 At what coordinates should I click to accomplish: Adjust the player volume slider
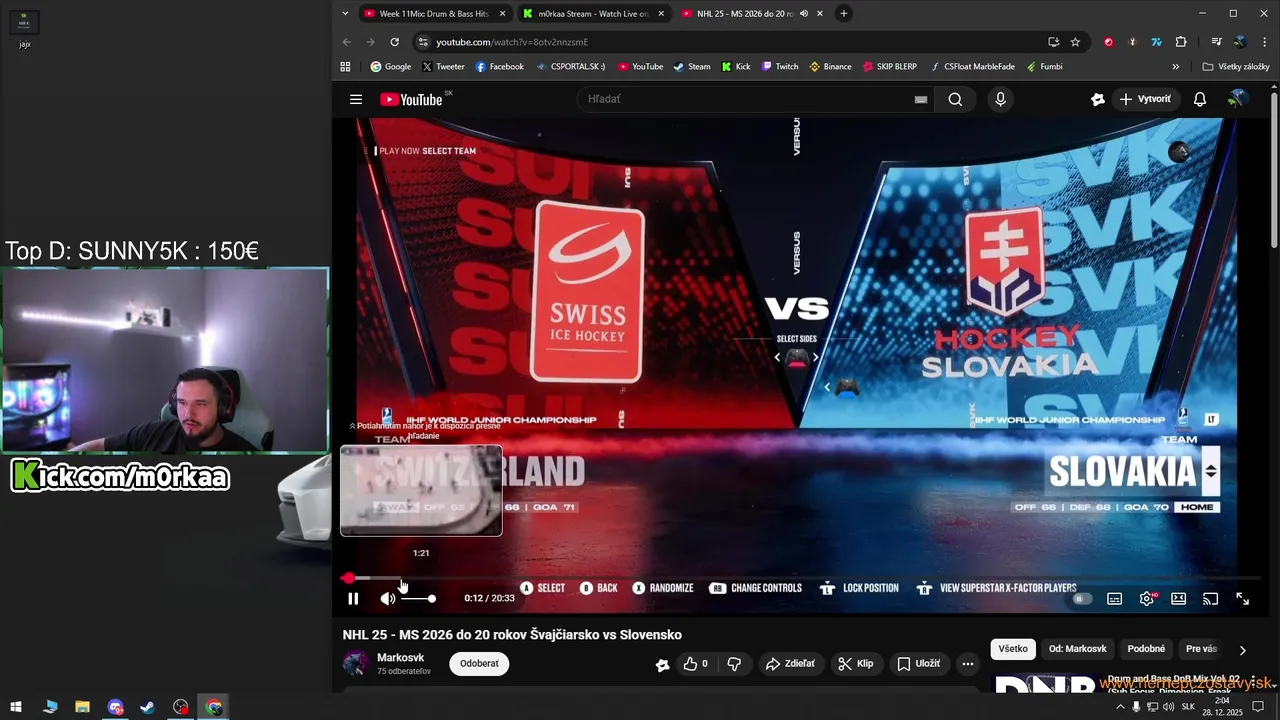coord(418,598)
